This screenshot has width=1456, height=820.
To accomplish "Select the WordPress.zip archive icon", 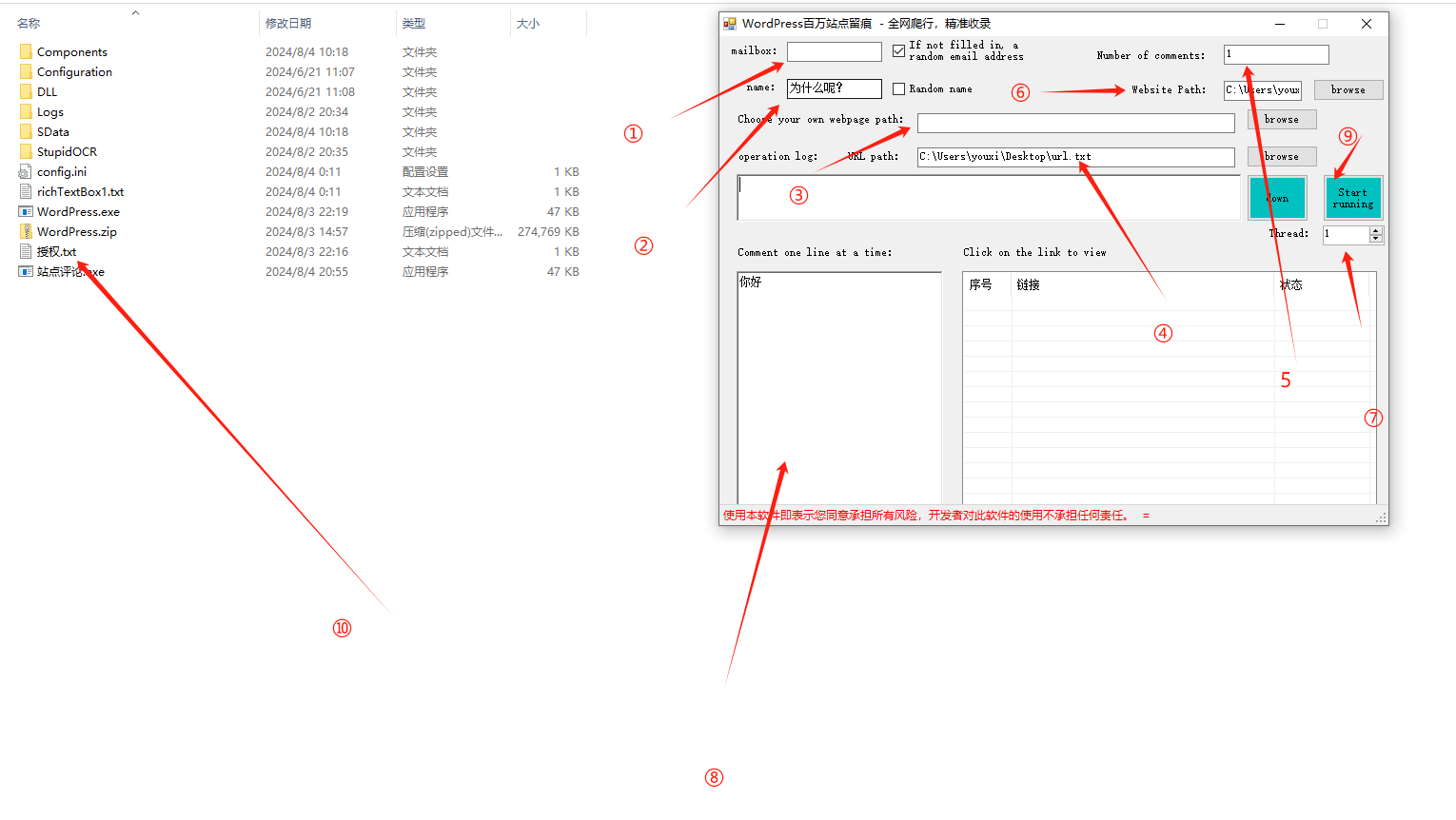I will click(26, 231).
